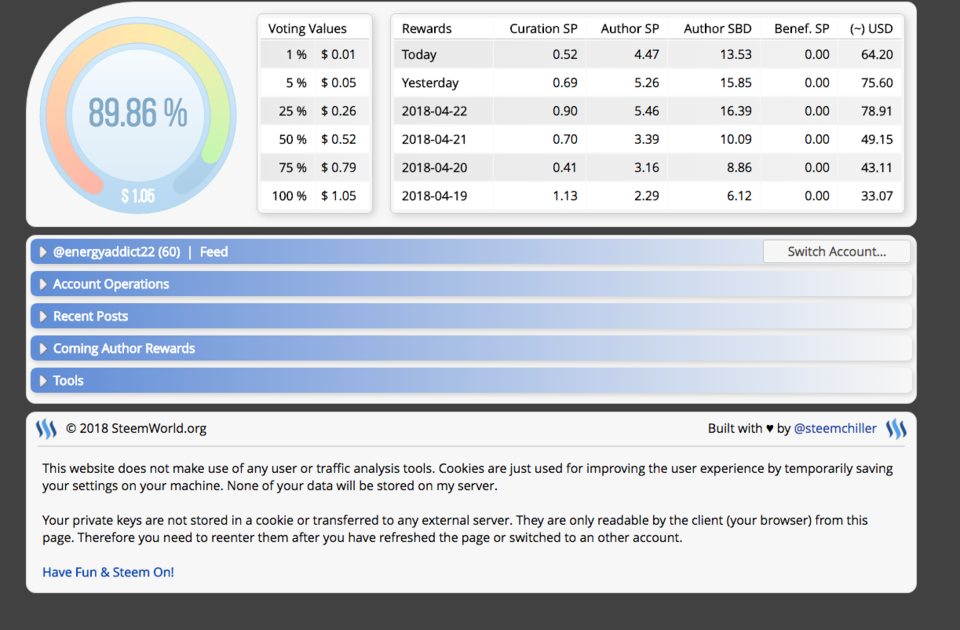Click the Steem logo after @steemchiller
960x630 pixels.
(896, 429)
